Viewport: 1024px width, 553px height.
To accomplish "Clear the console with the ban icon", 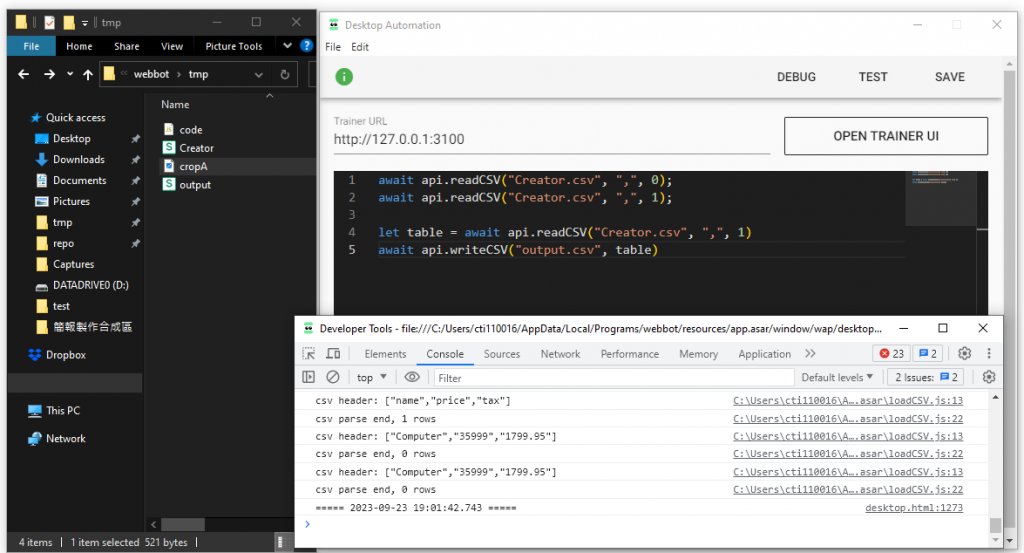I will [332, 377].
